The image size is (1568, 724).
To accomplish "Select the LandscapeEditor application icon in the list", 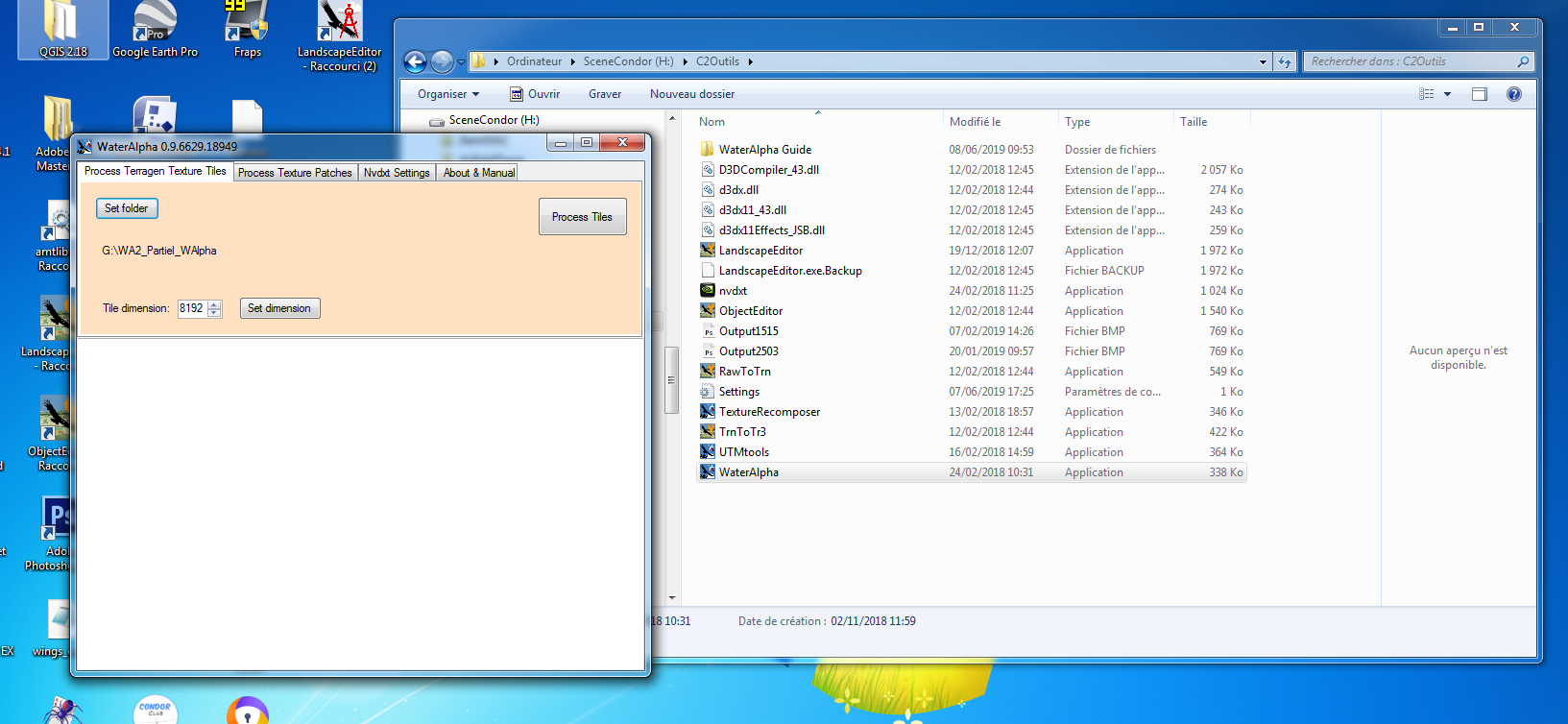I will pyautogui.click(x=708, y=251).
